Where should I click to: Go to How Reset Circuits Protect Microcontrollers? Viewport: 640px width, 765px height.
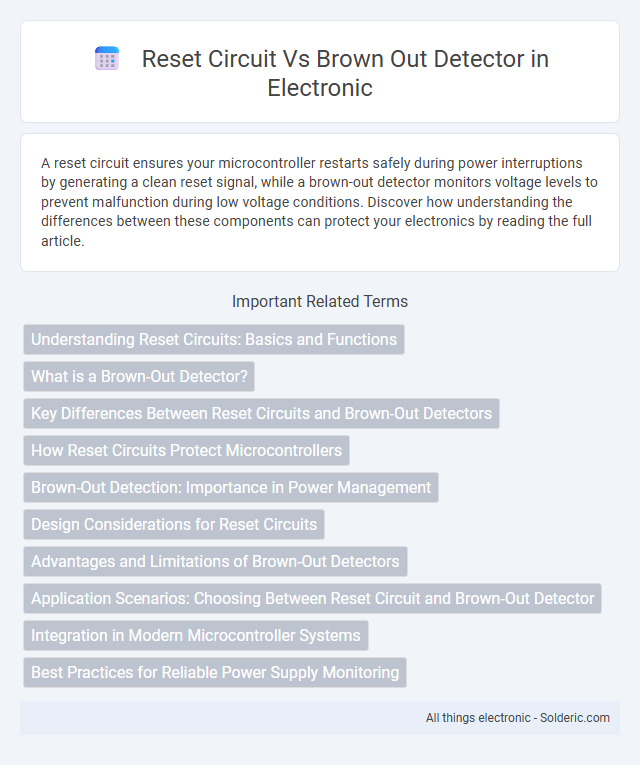pos(186,450)
